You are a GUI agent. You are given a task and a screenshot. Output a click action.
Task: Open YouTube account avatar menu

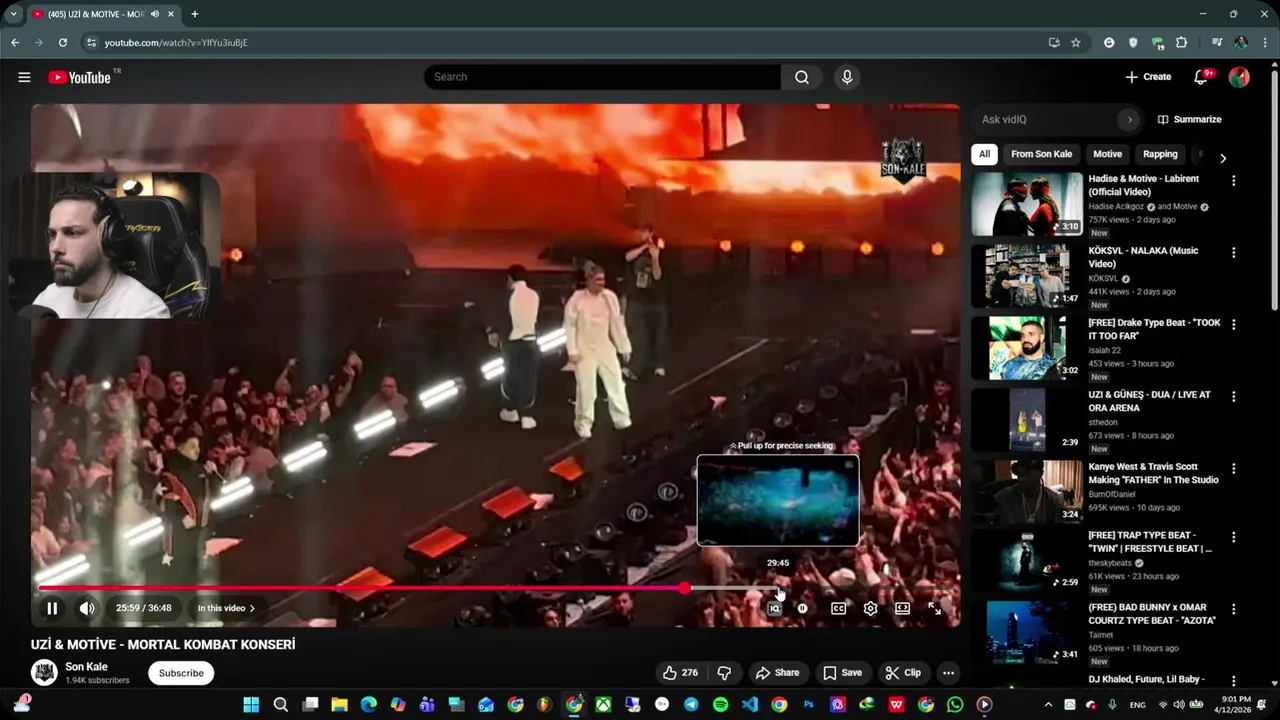pyautogui.click(x=1239, y=77)
